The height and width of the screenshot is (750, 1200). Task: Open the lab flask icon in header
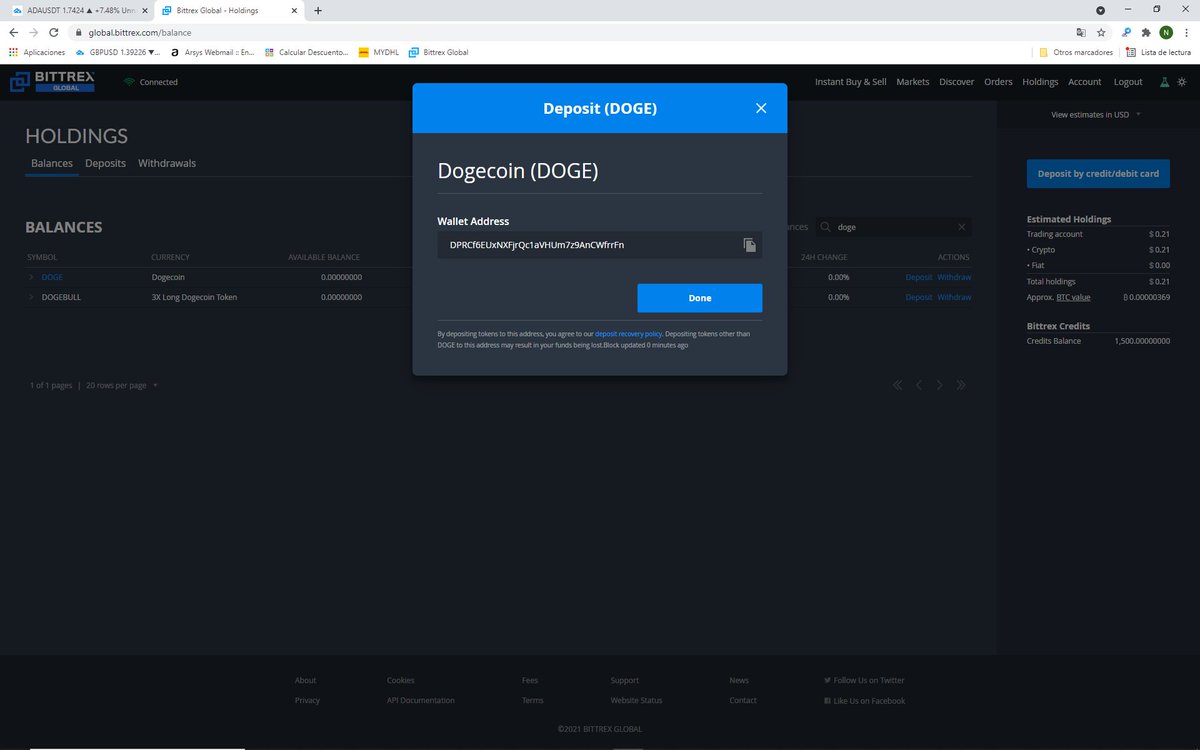click(1164, 82)
